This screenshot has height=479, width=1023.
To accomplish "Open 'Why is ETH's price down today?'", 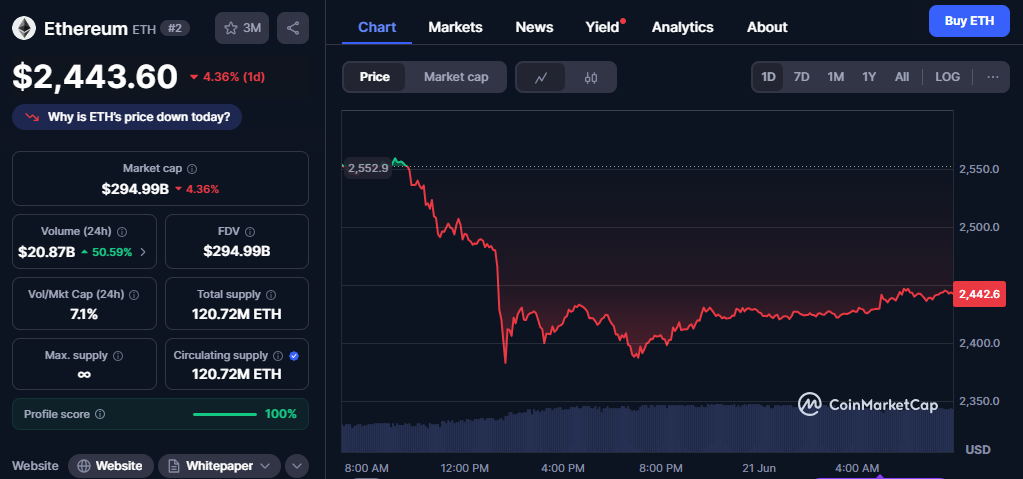I will tap(127, 117).
